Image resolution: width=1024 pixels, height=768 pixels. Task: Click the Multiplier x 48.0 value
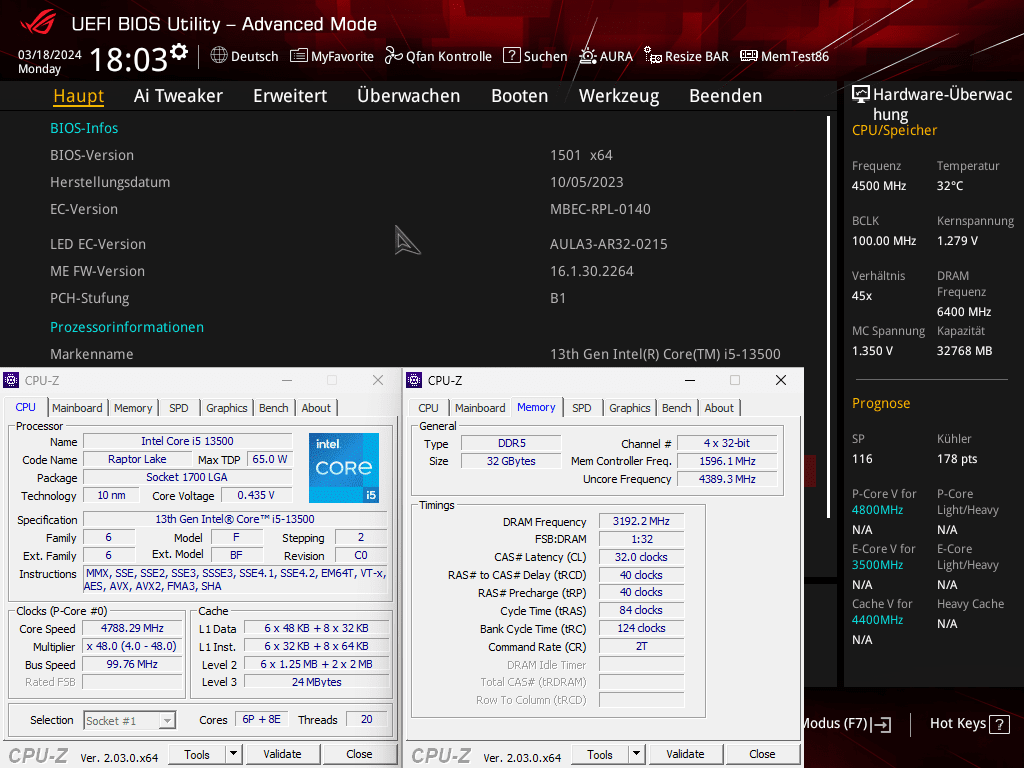tap(132, 646)
